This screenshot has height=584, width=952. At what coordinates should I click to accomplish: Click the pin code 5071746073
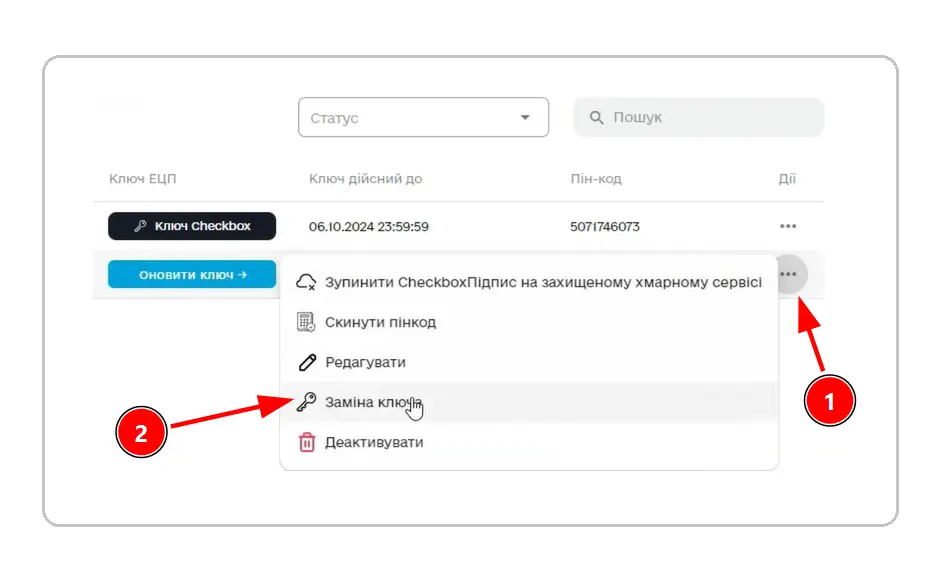tap(605, 227)
